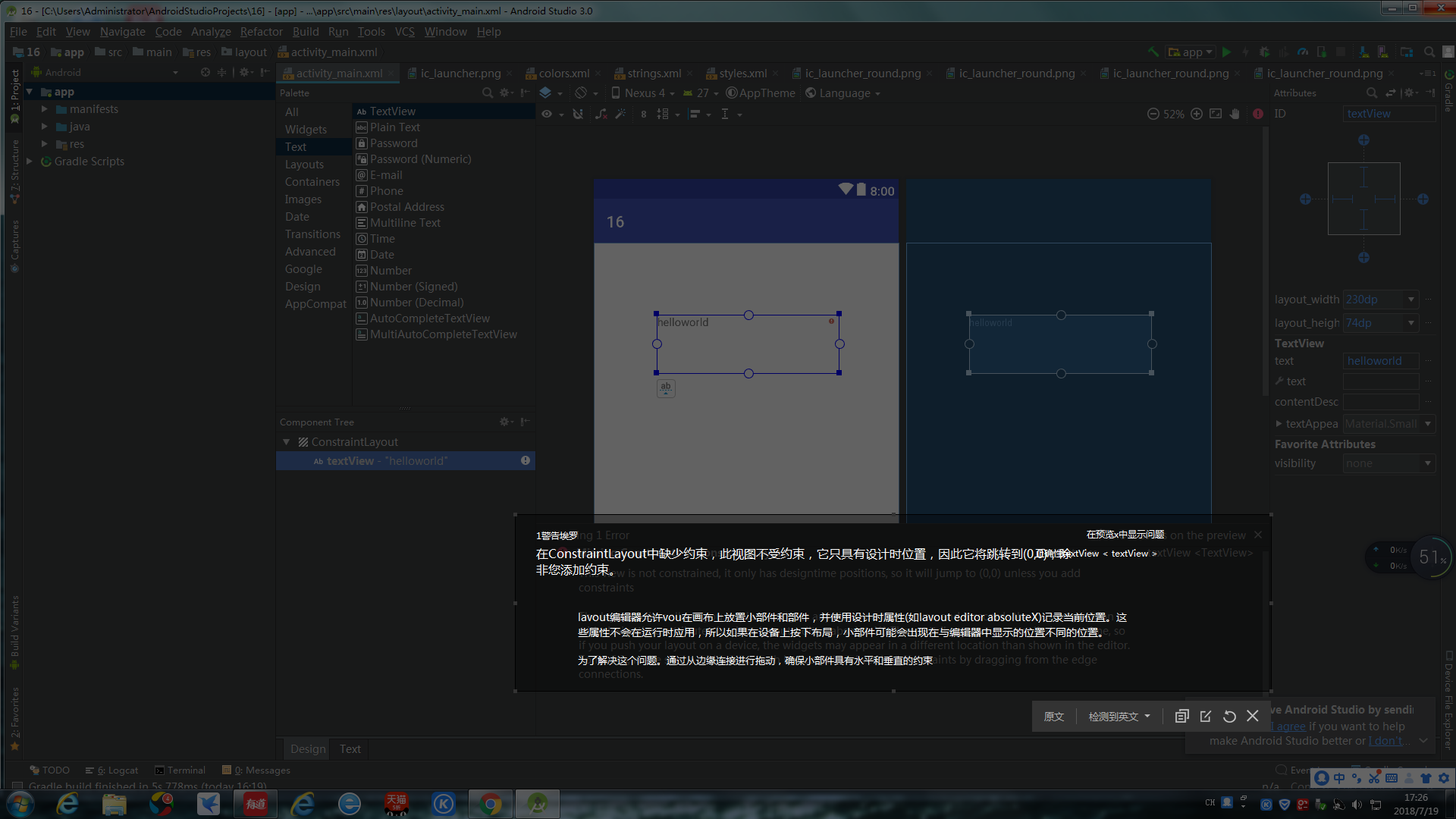
Task: Open the view options eye icon
Action: coord(547,114)
